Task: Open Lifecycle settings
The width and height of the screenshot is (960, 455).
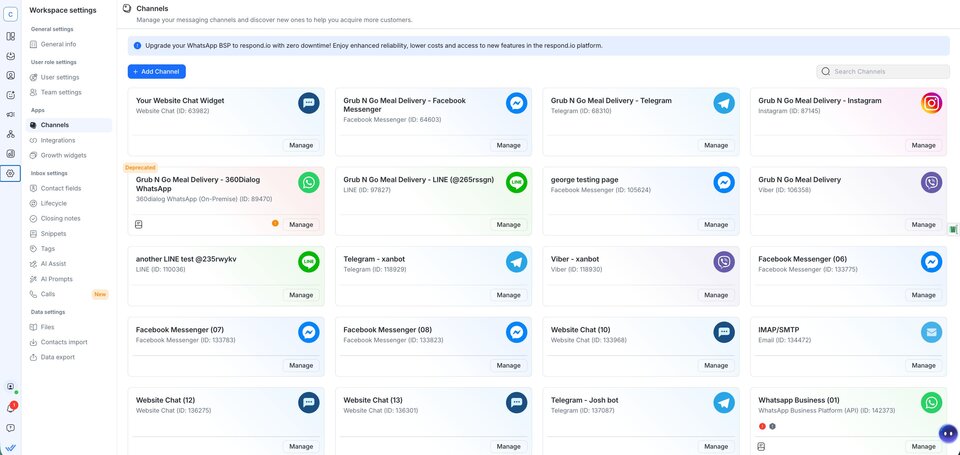Action: tap(69, 203)
